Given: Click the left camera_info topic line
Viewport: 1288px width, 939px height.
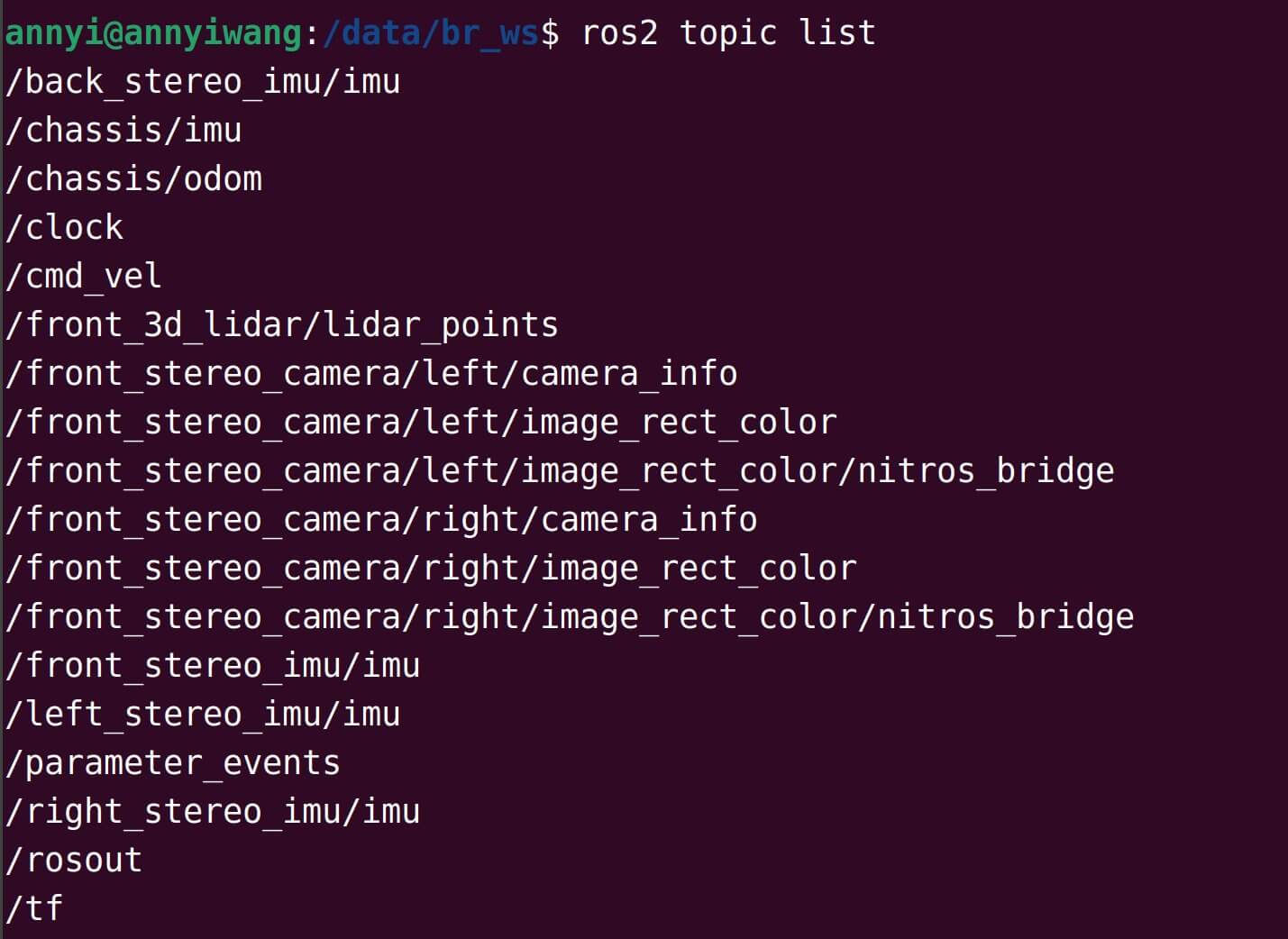Looking at the screenshot, I should point(371,374).
